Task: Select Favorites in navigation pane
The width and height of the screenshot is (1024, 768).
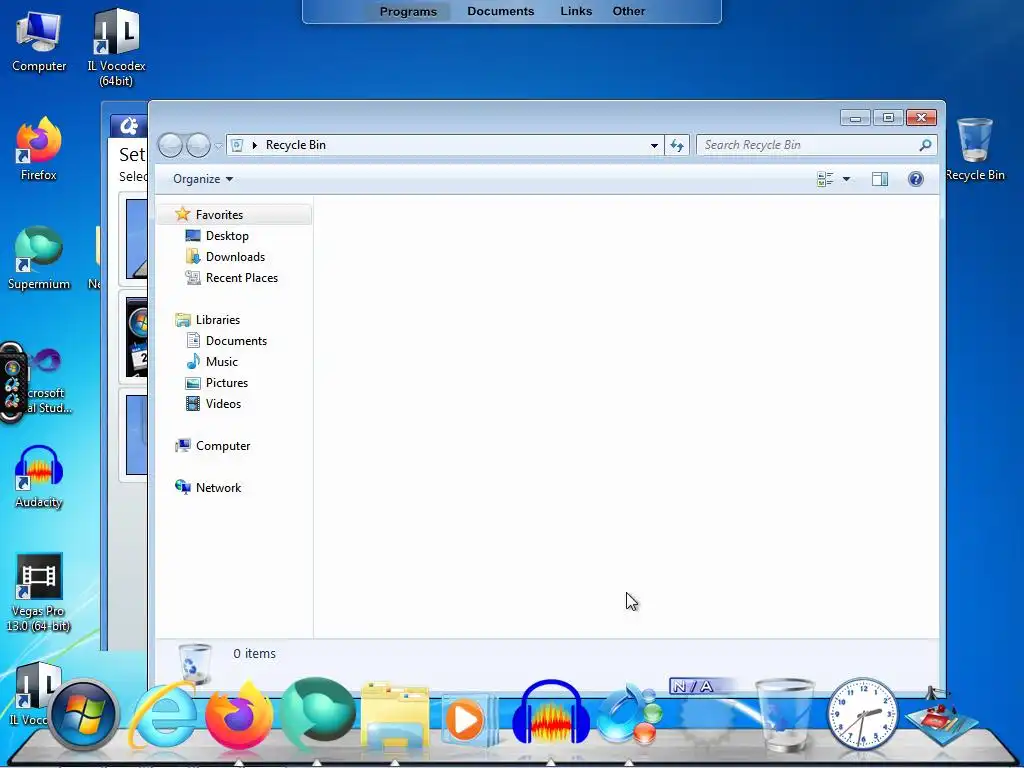Action: (x=234, y=215)
